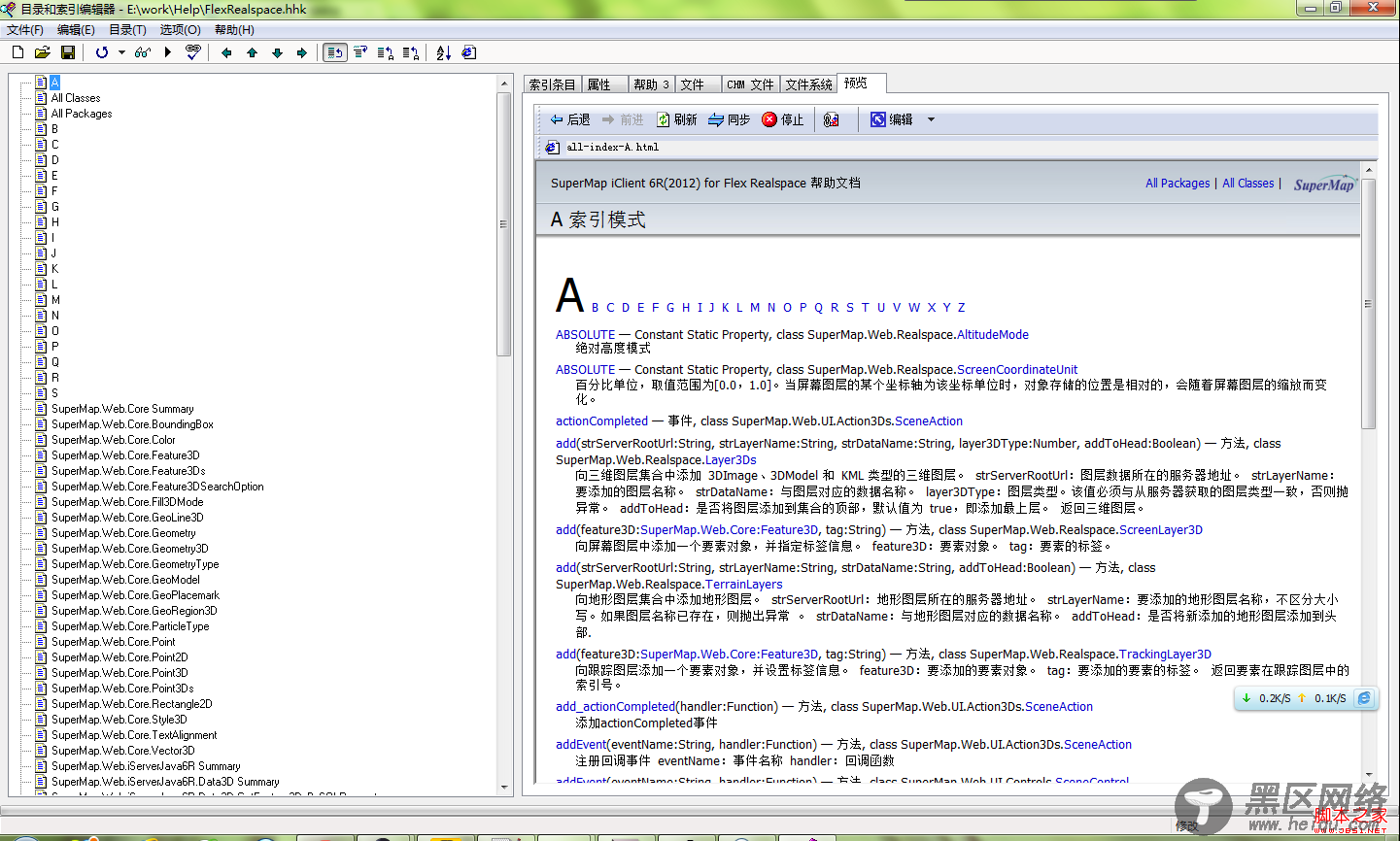Move the entry left with the teal left arrow
This screenshot has width=1400, height=841.
pyautogui.click(x=226, y=52)
